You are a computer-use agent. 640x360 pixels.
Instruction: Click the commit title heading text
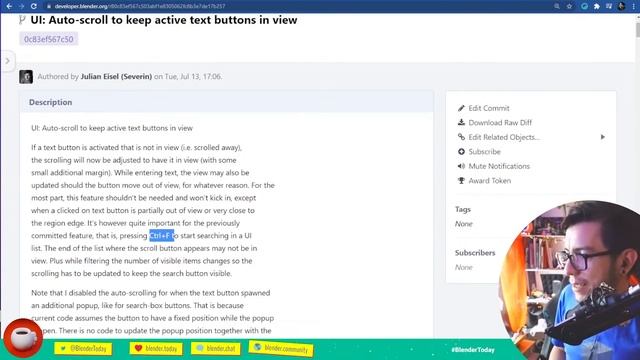164,20
